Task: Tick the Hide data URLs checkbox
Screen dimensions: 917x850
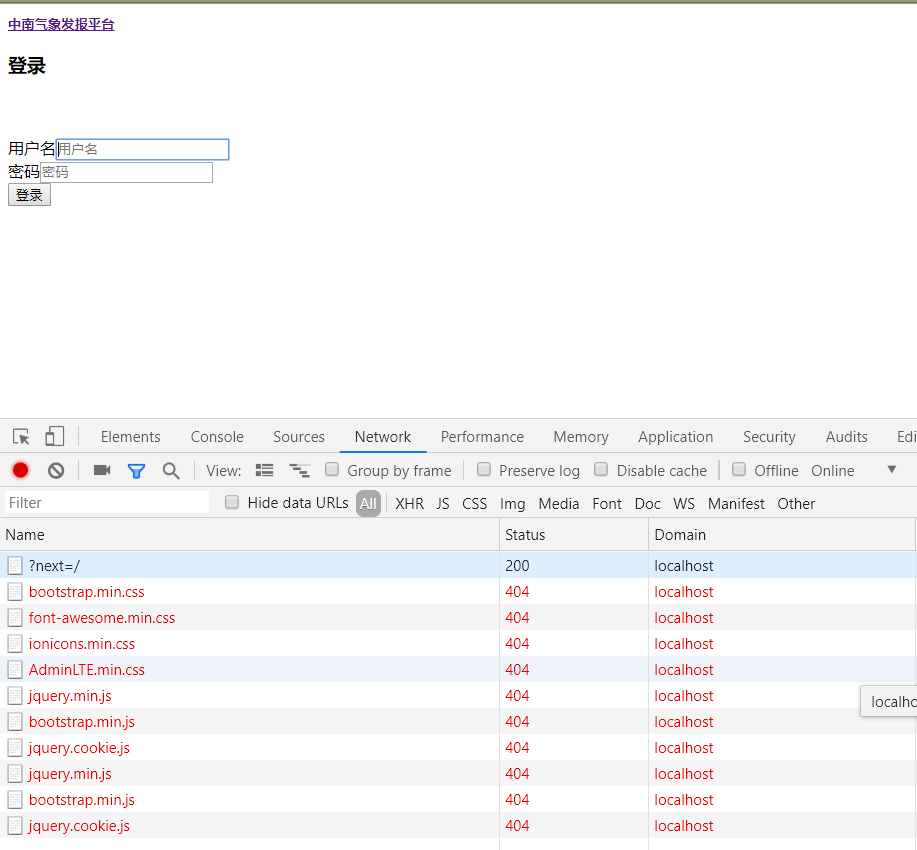Action: click(x=232, y=502)
